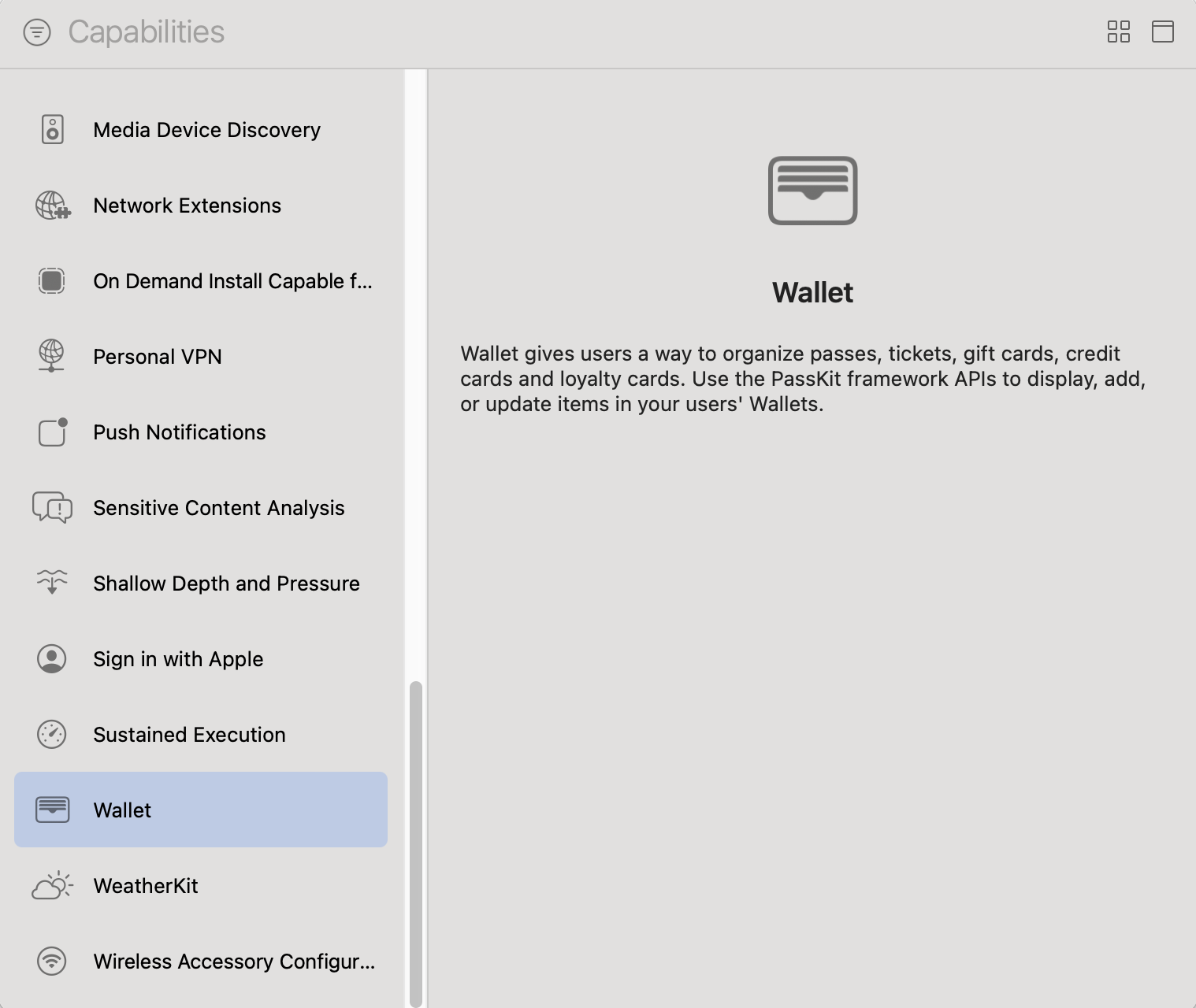This screenshot has width=1196, height=1008.
Task: Click the Wireless Accessory Configuration wifi icon
Action: [x=52, y=962]
